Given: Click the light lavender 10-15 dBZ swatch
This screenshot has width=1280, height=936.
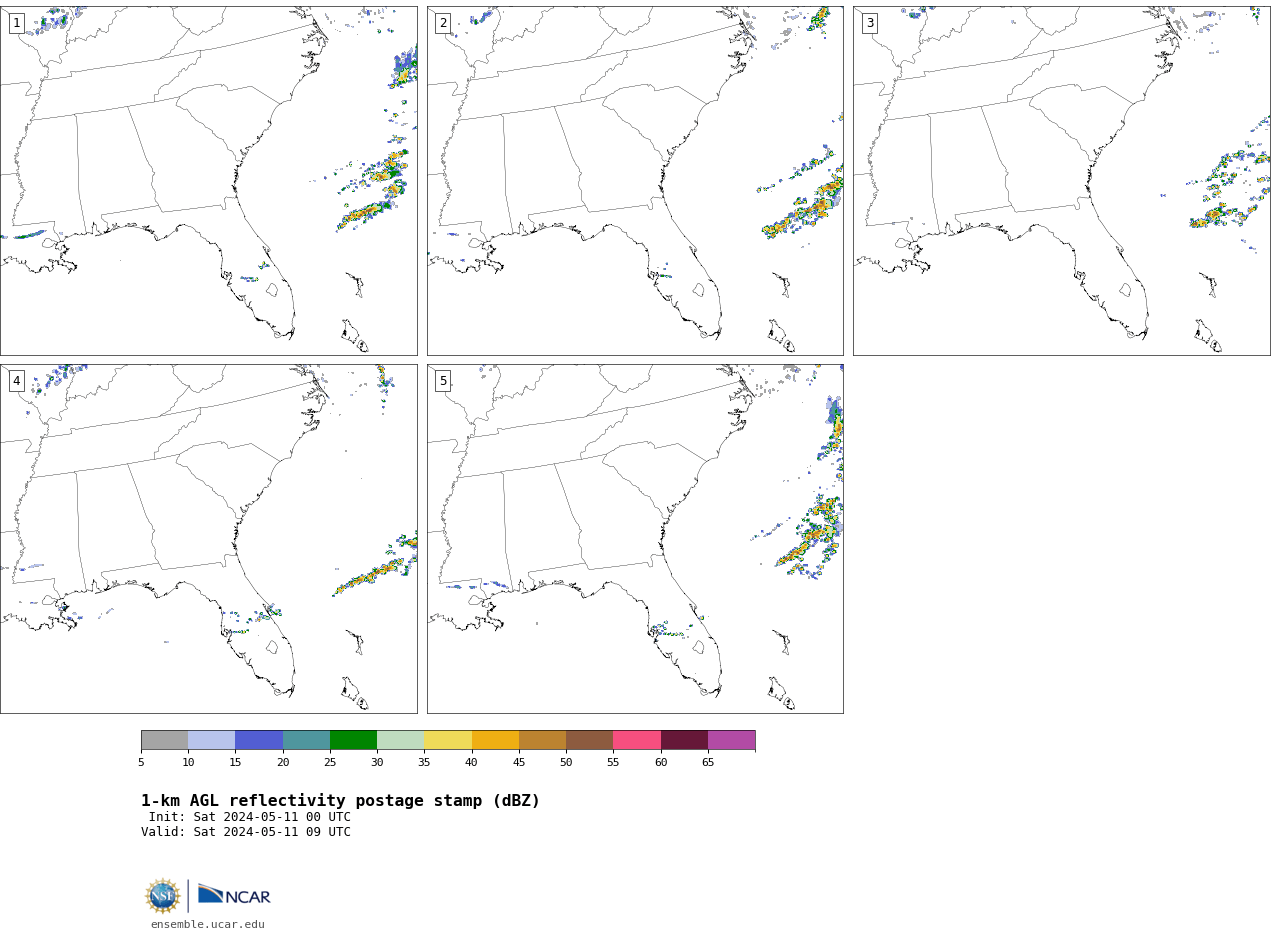Looking at the screenshot, I should pyautogui.click(x=212, y=740).
